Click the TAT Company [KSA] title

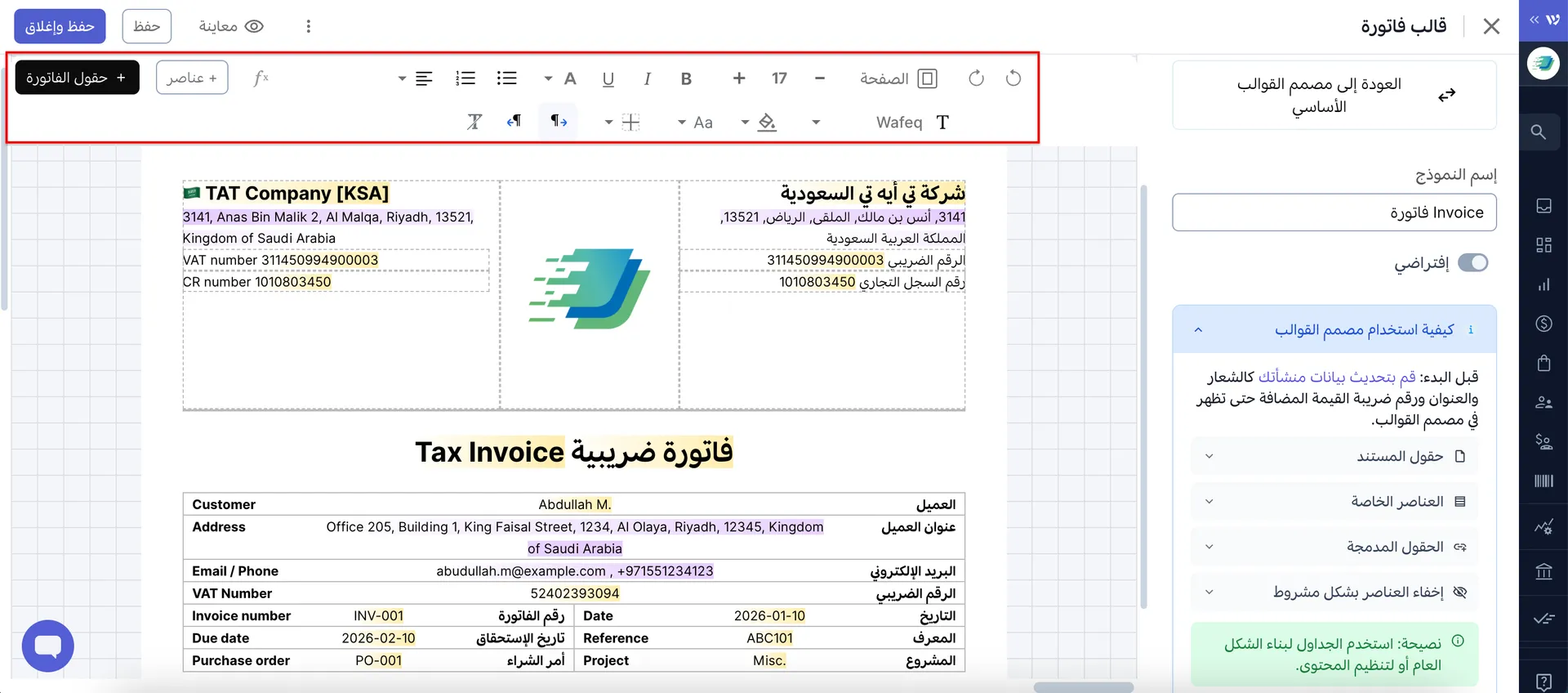tap(297, 193)
